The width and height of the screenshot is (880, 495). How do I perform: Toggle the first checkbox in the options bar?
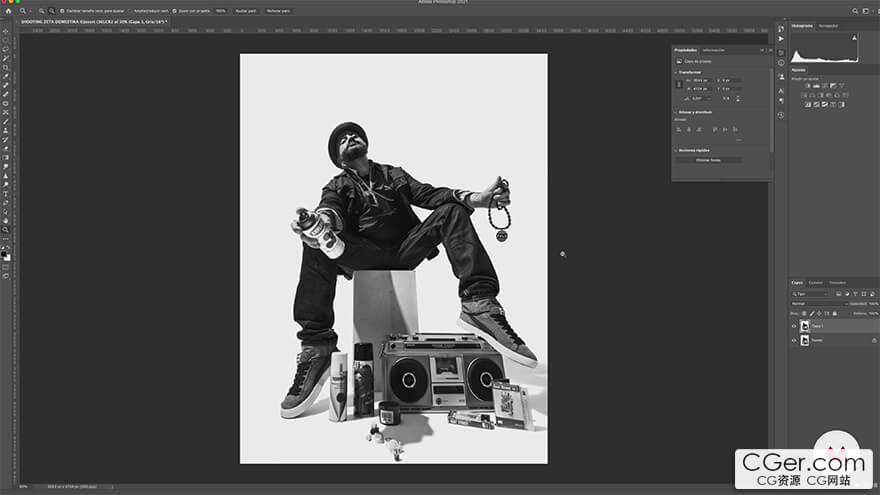tap(62, 10)
